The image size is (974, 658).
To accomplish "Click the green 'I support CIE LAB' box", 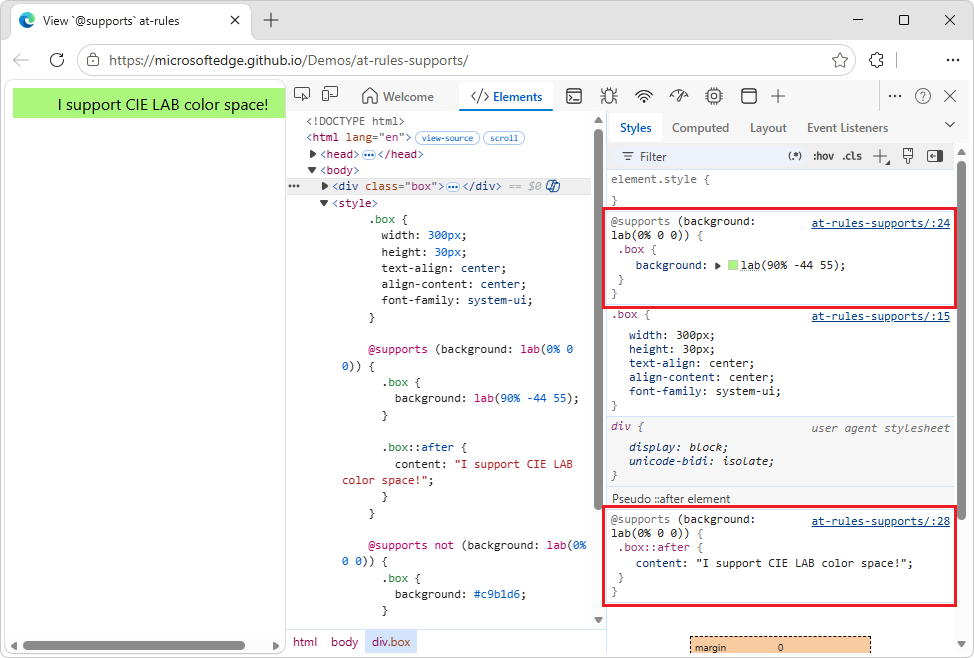I will (x=148, y=103).
